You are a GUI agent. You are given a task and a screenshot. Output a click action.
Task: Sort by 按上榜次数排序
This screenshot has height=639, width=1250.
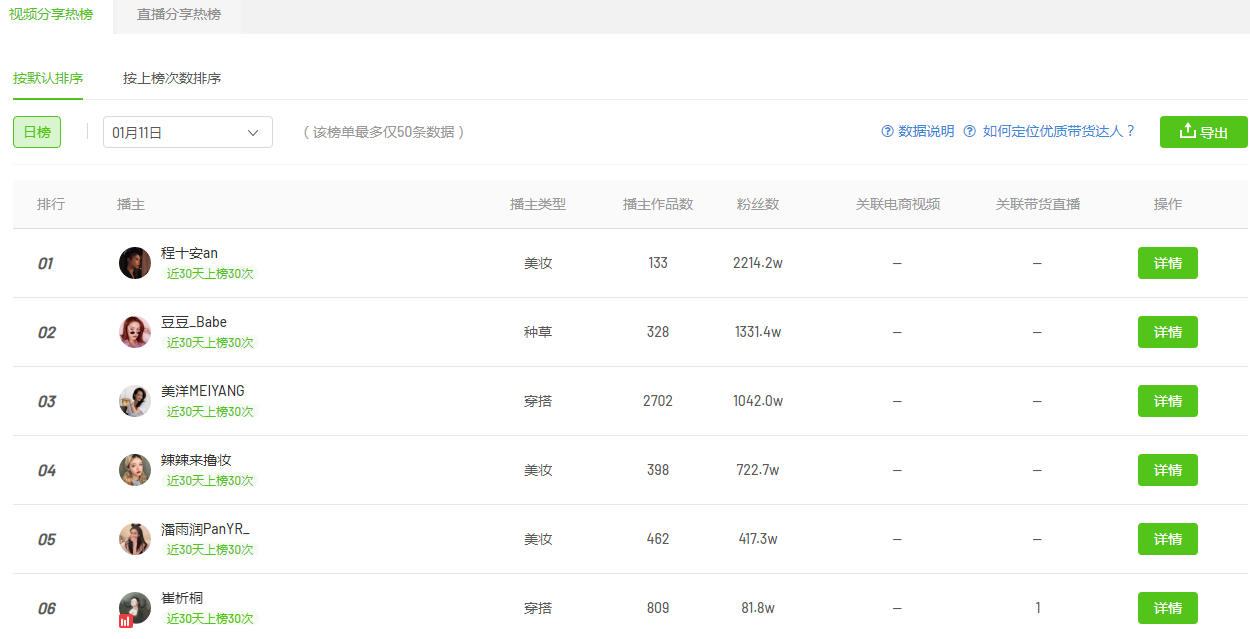[x=172, y=78]
